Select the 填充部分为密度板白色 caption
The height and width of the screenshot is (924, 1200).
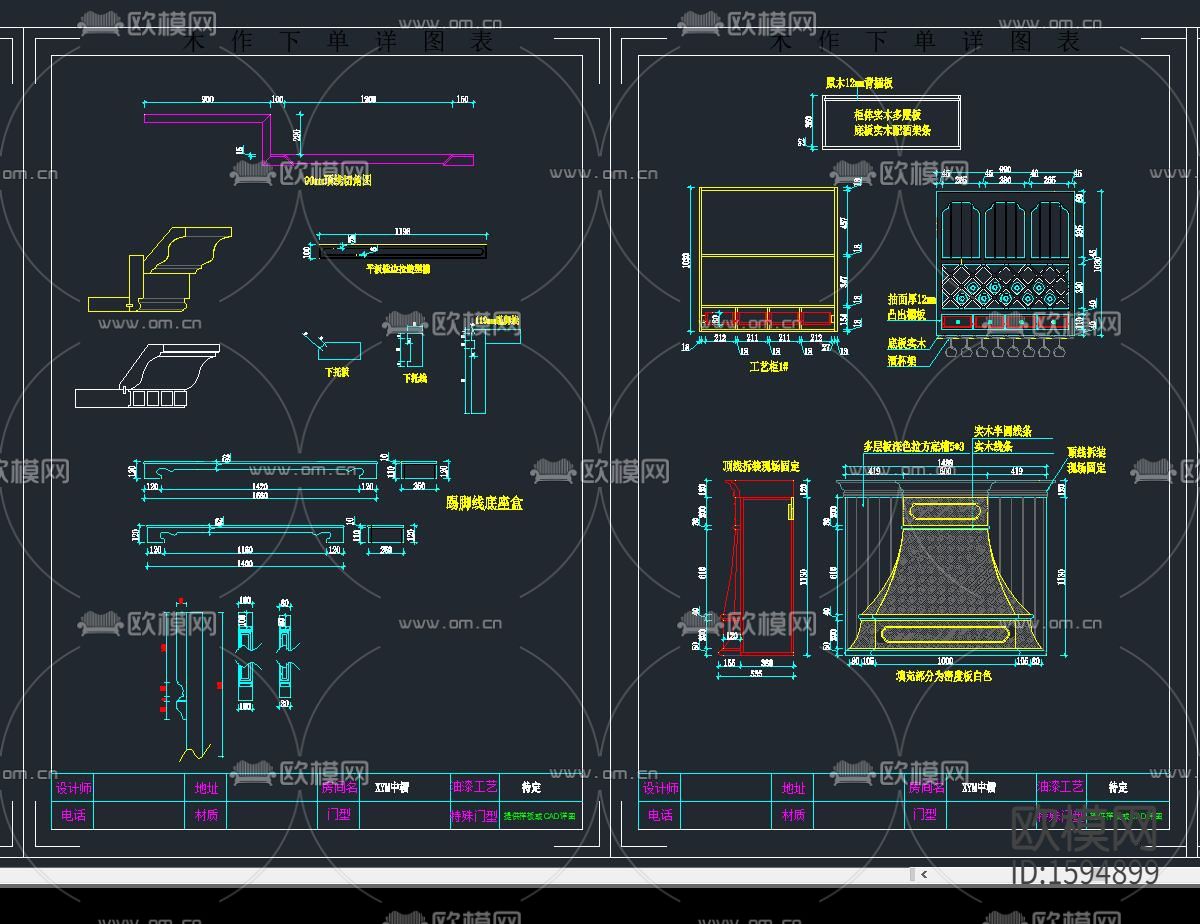[943, 676]
